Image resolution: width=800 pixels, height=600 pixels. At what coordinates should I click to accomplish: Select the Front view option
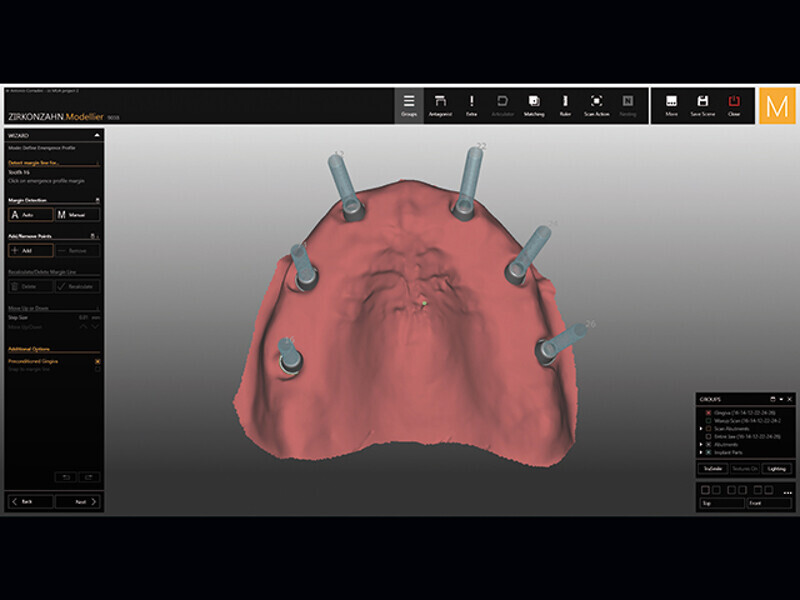click(x=768, y=503)
